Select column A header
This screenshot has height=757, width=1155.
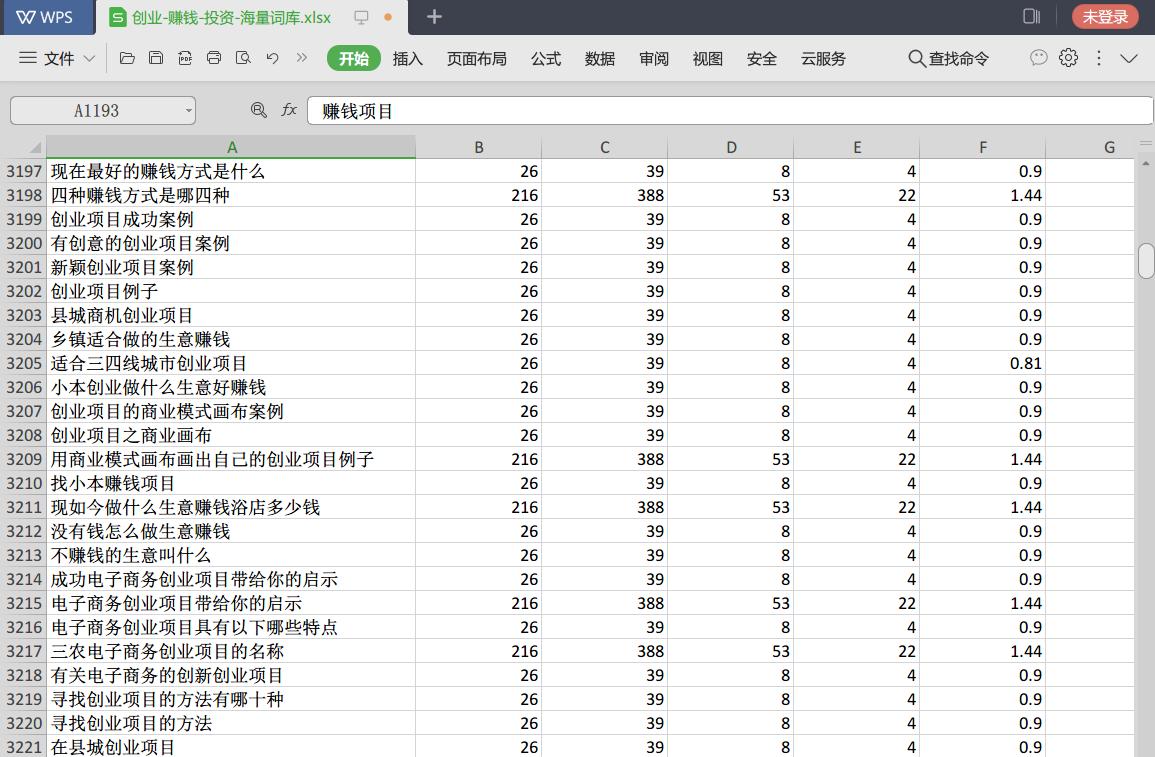click(231, 147)
